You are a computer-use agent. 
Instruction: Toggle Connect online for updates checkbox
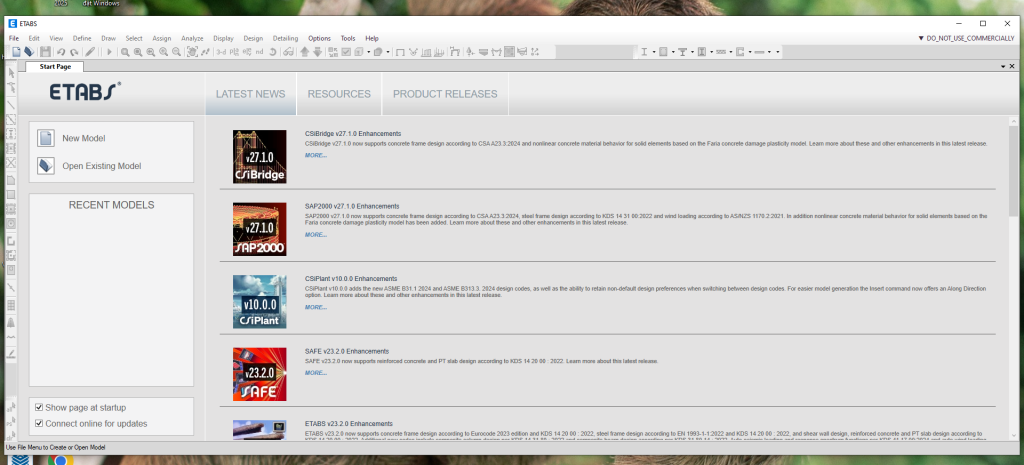39,423
